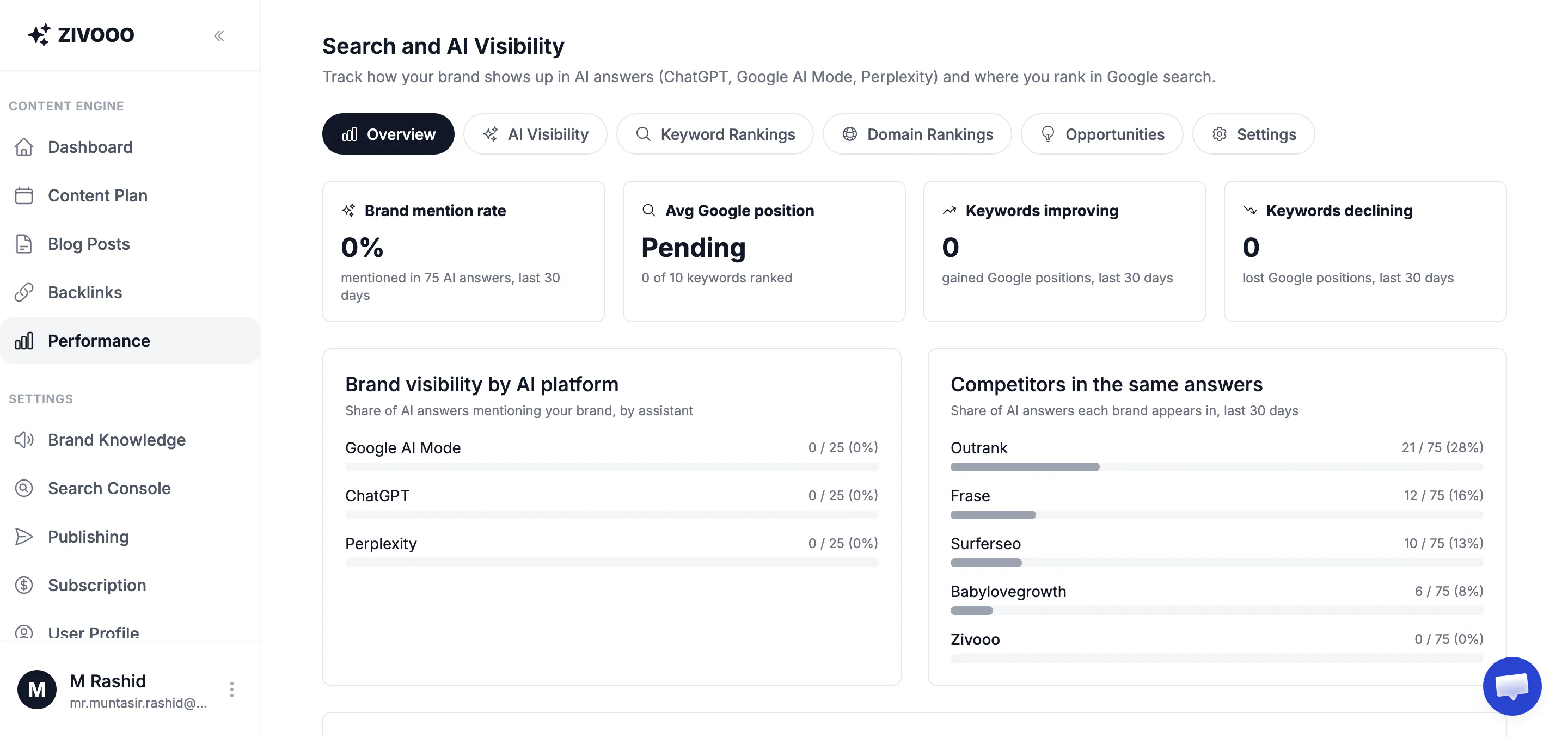This screenshot has height=738, width=1568.
Task: Open the Domain Rankings tab
Action: point(917,134)
